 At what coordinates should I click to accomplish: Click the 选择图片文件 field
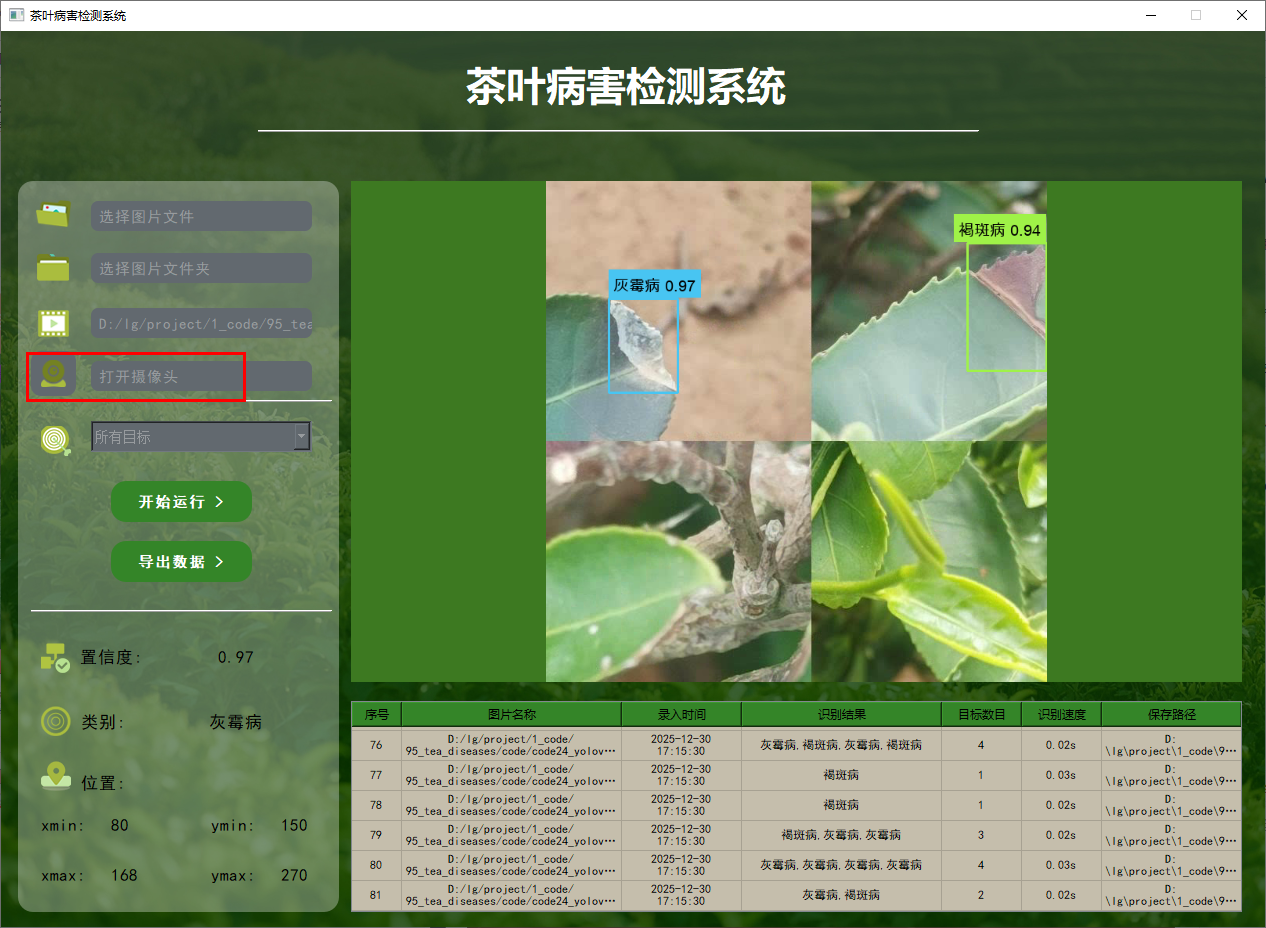point(201,216)
